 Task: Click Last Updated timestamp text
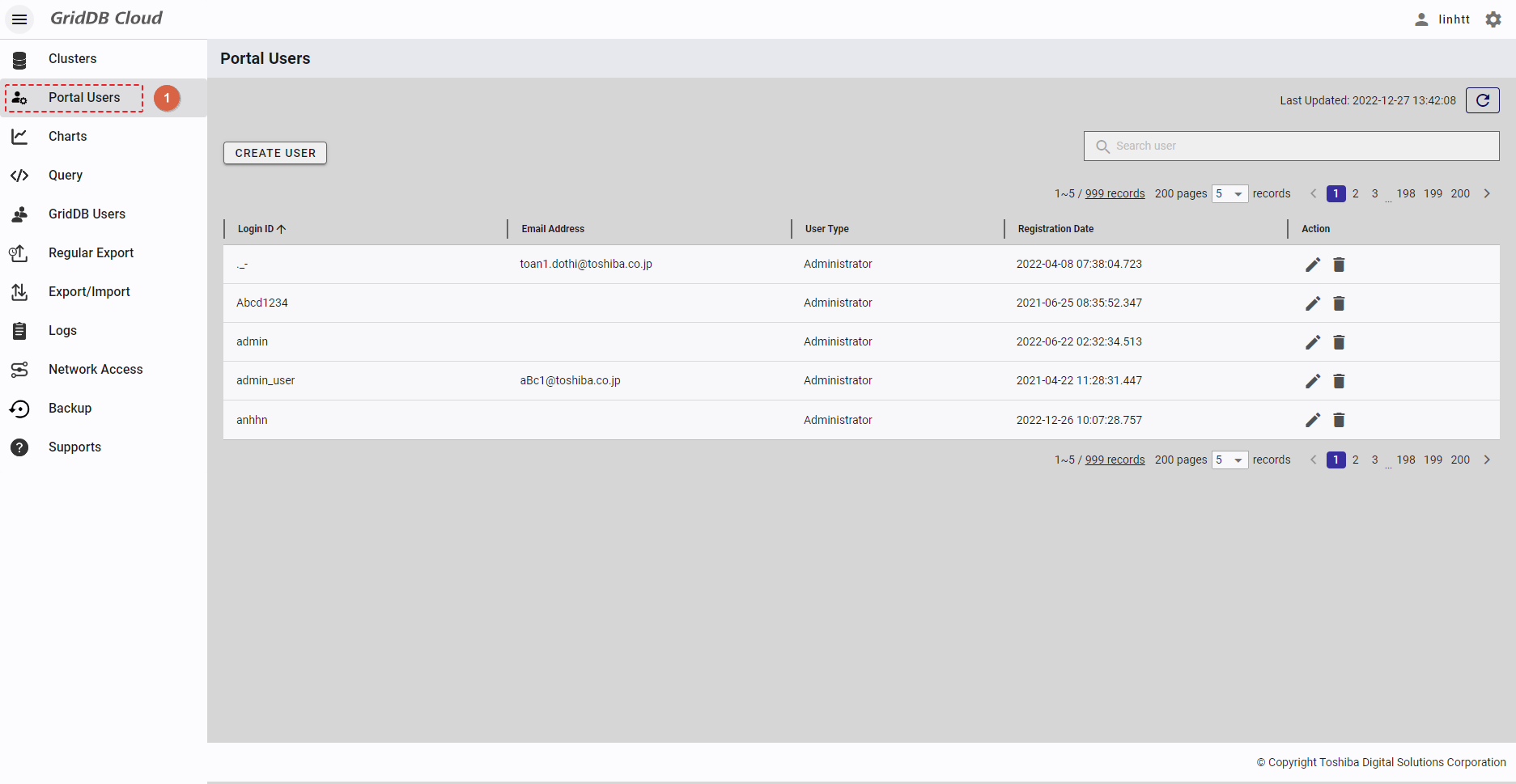pyautogui.click(x=1368, y=100)
